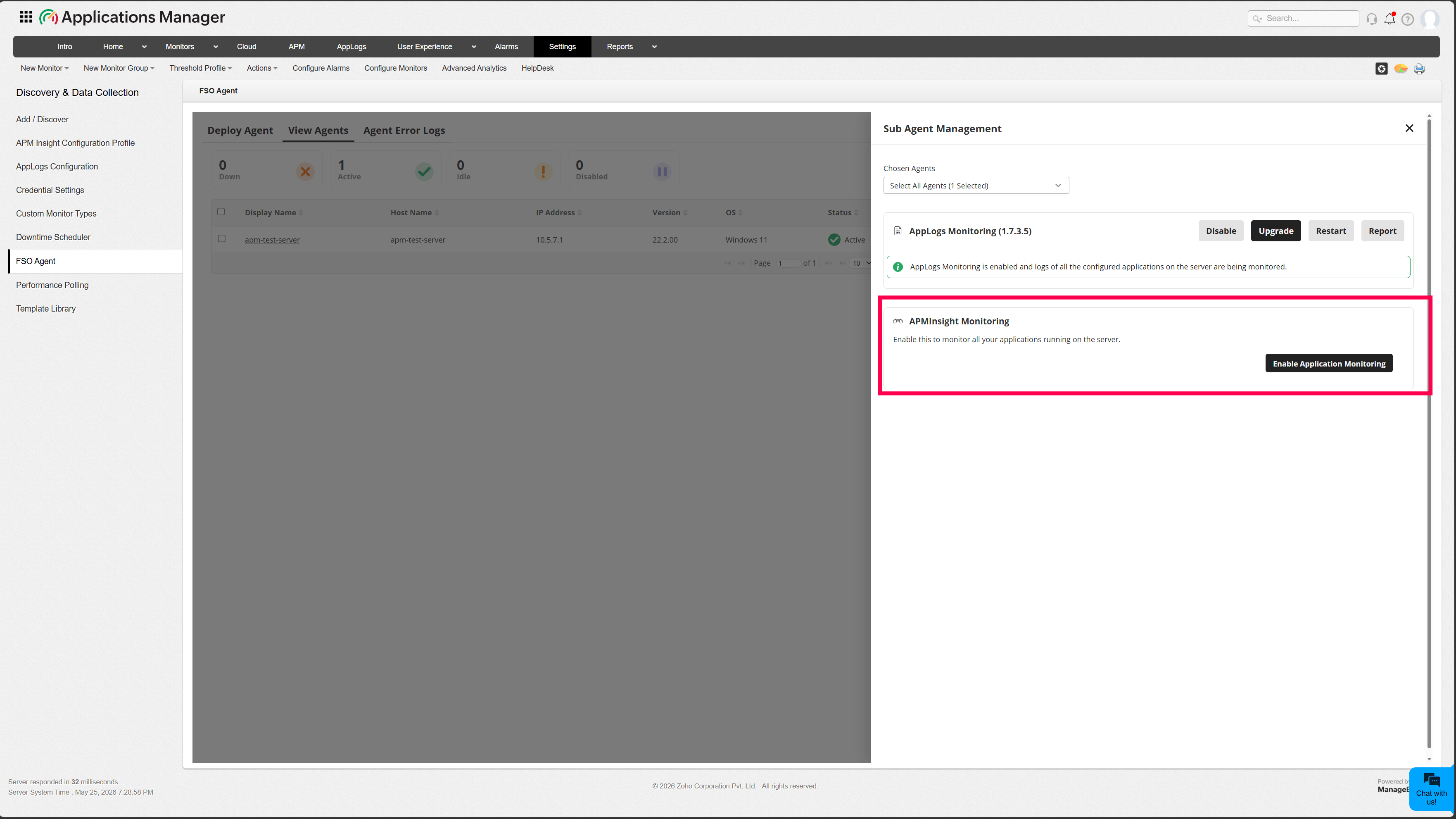Click the APMInsight Monitoring glasses icon

click(x=898, y=321)
